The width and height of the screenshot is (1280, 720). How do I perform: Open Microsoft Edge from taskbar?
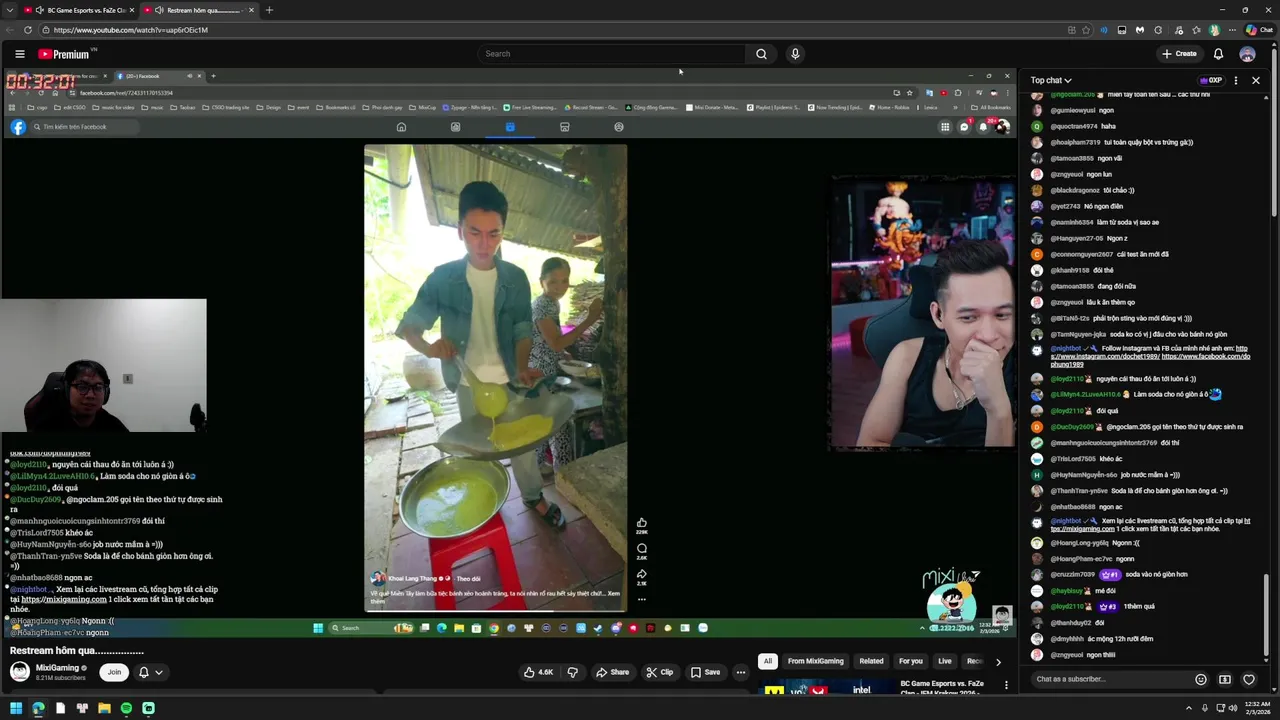(38, 708)
